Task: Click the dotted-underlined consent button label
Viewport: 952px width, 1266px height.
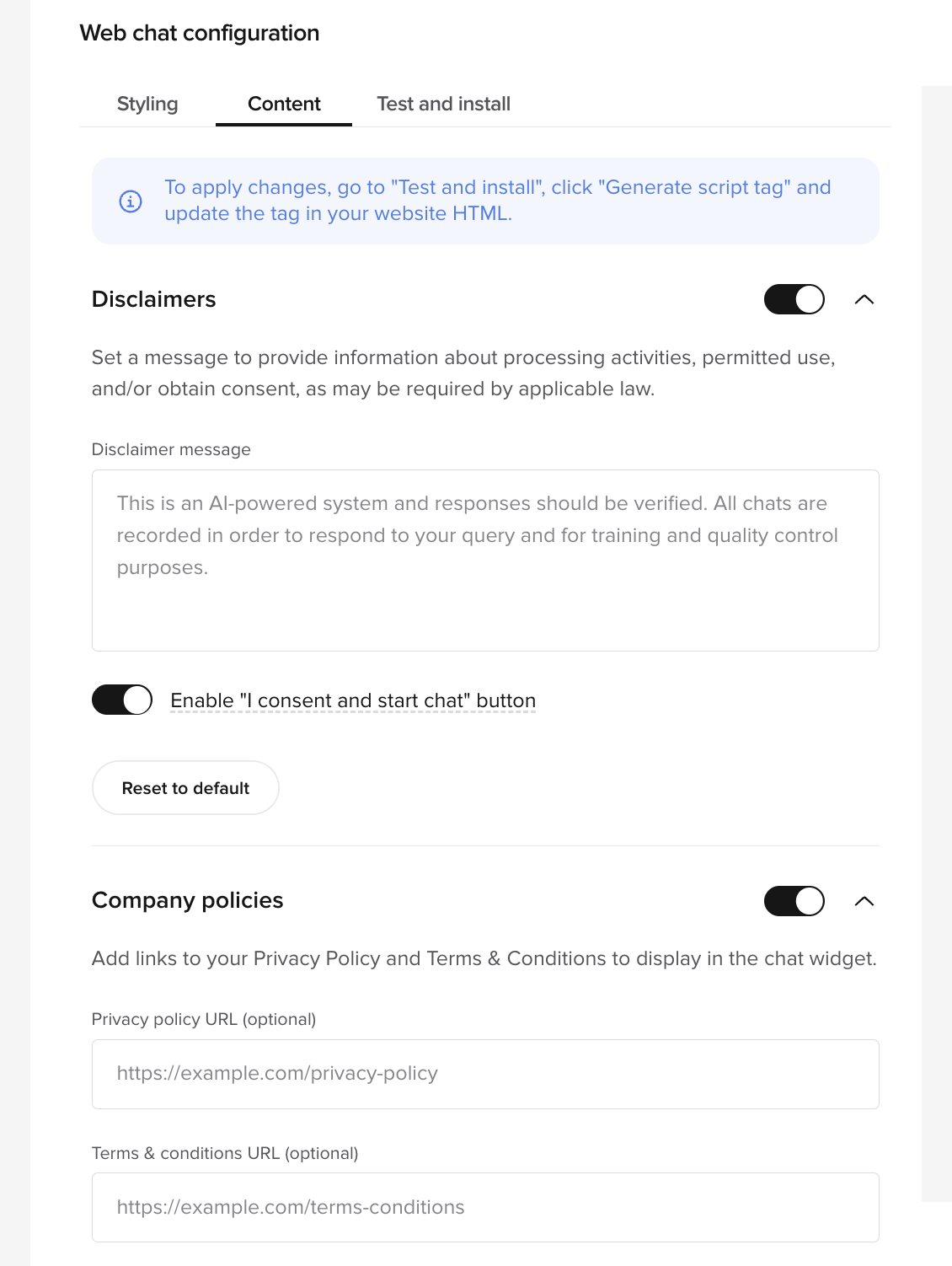Action: [x=353, y=700]
